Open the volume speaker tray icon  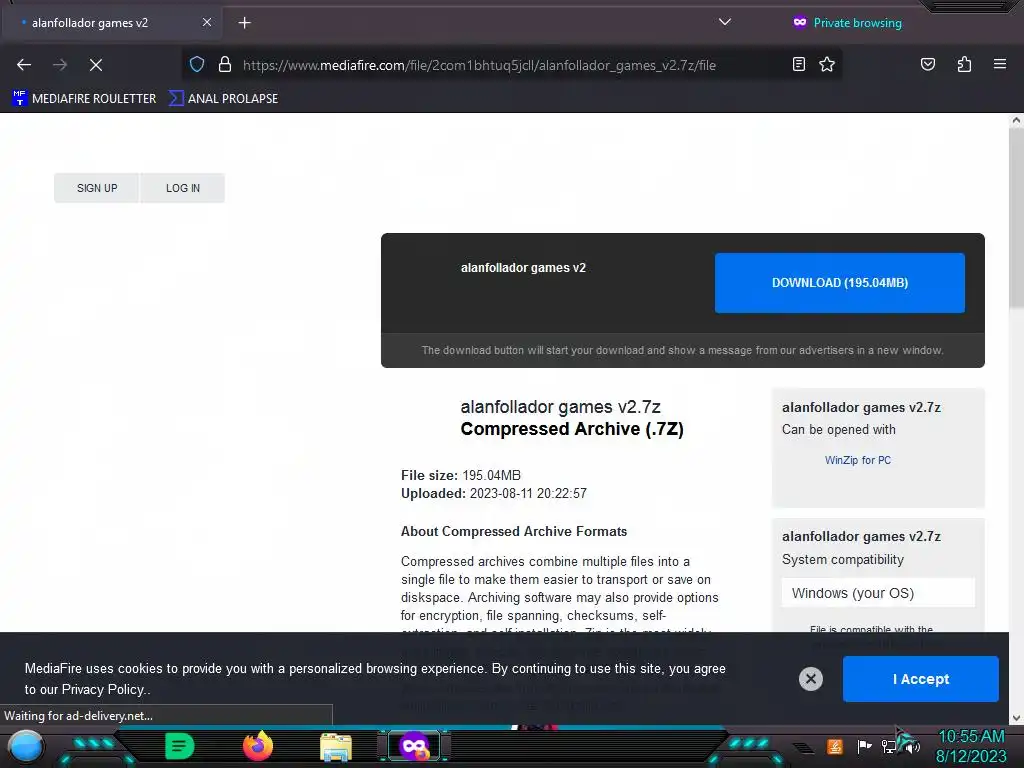click(912, 746)
